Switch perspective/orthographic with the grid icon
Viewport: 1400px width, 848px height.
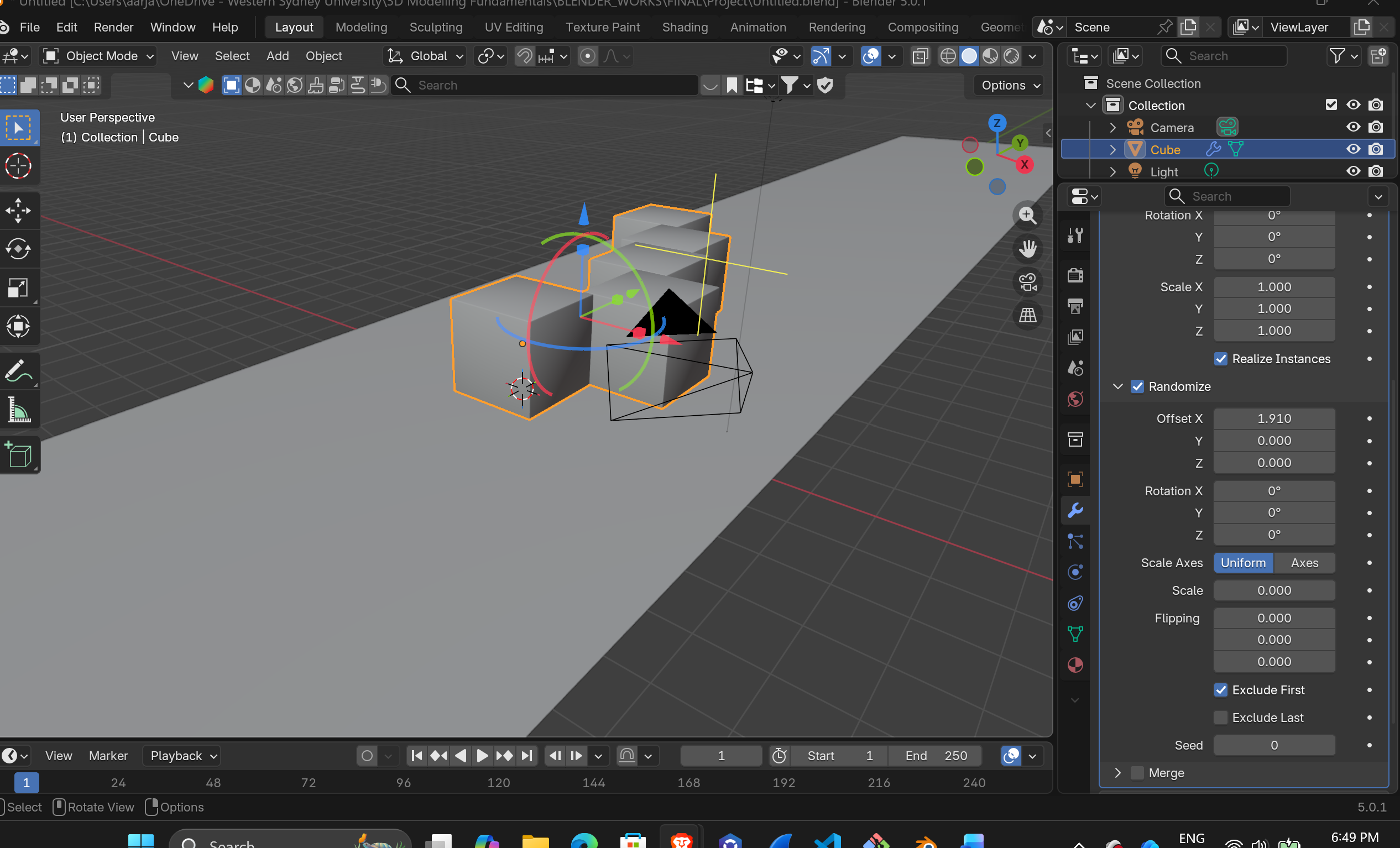coord(1027,315)
